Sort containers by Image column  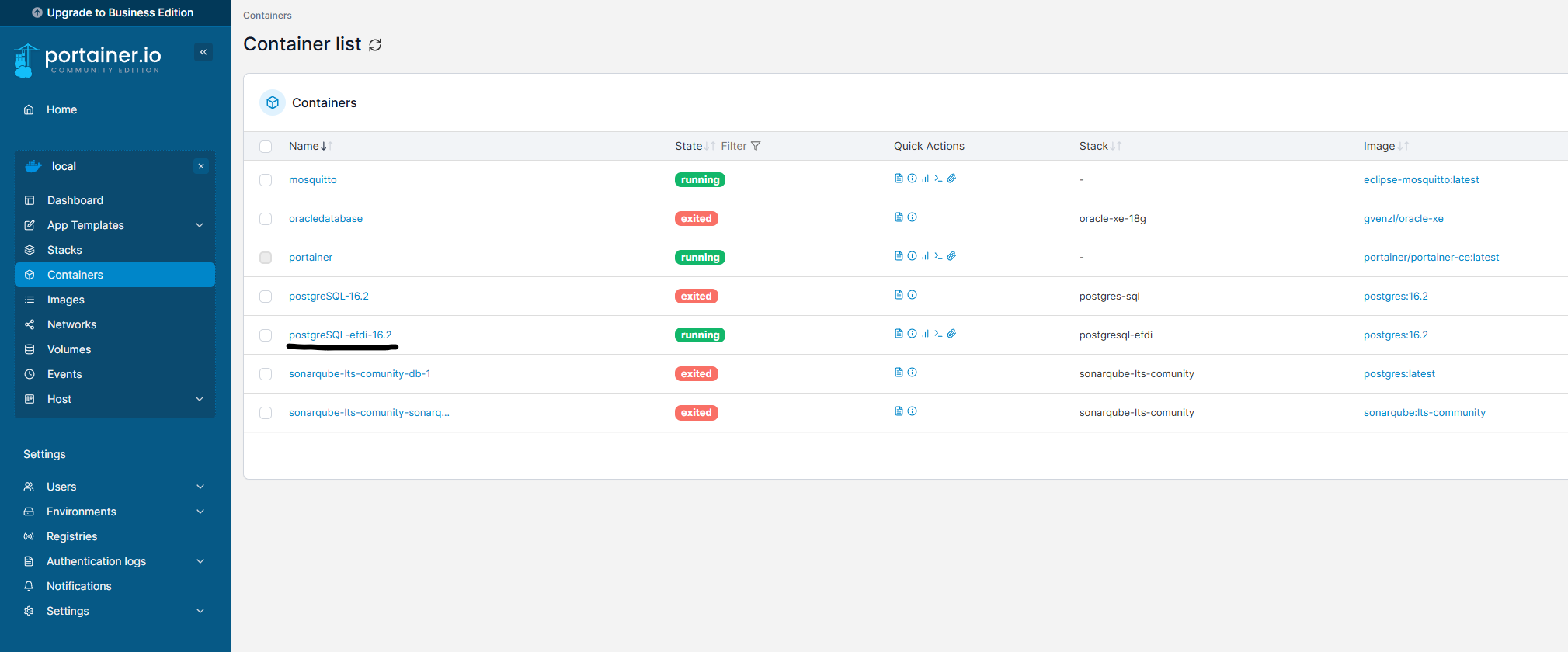pyautogui.click(x=1385, y=146)
